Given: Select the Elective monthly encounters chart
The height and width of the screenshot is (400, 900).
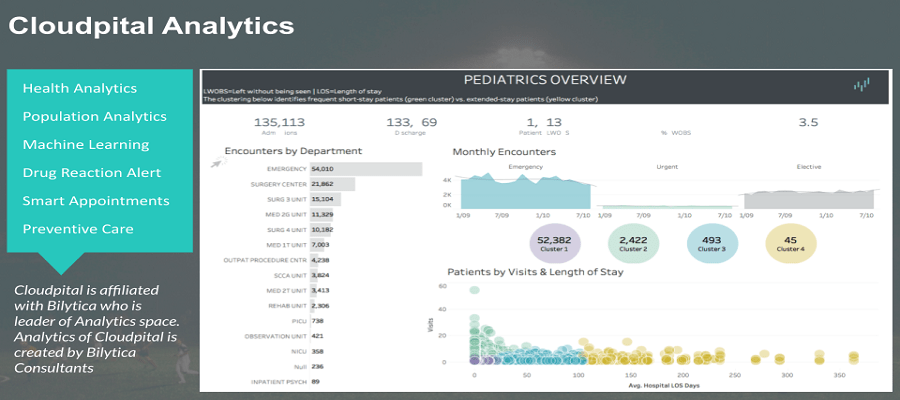Looking at the screenshot, I should [x=812, y=198].
